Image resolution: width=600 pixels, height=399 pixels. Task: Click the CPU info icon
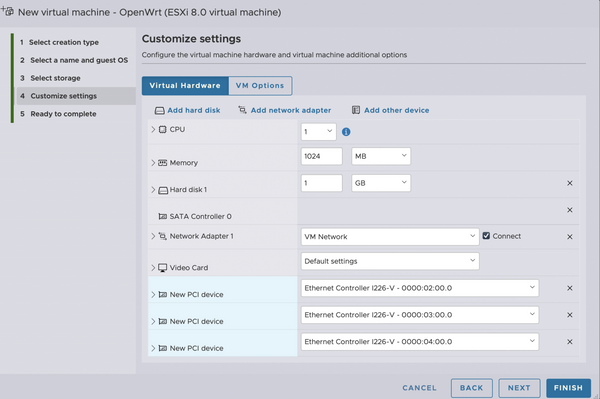346,132
